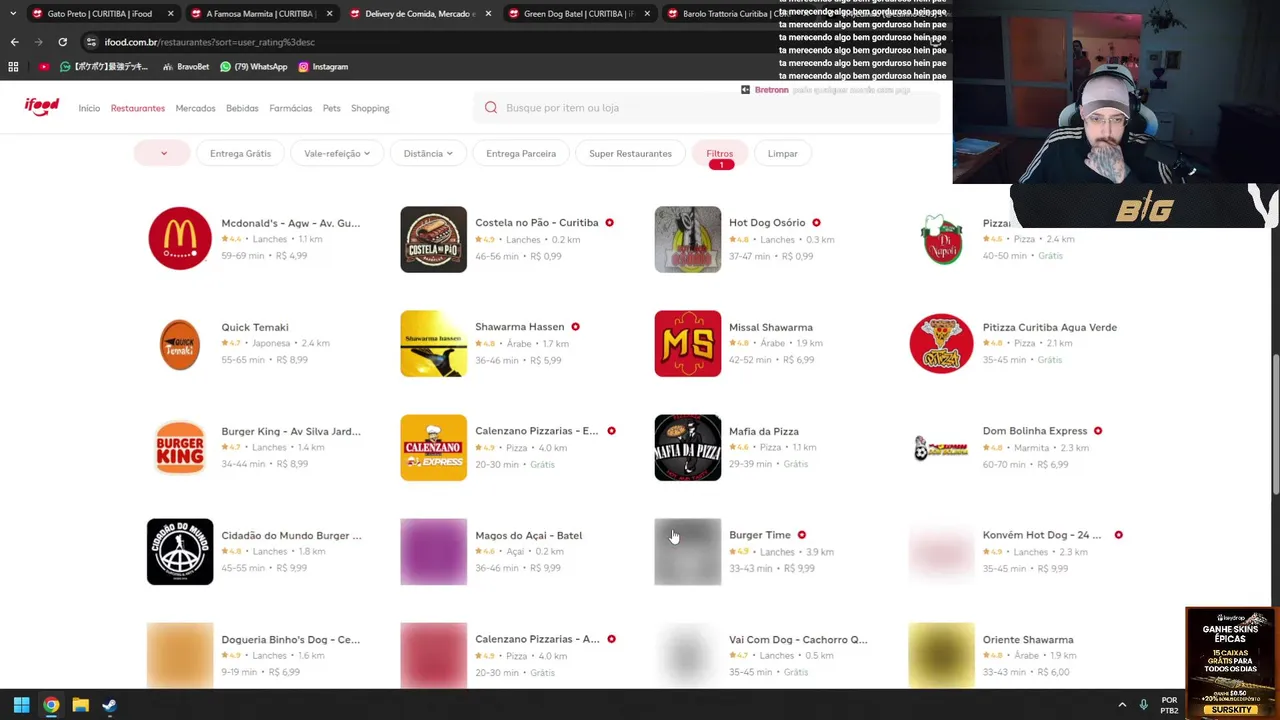Click the Limpar filters button
The image size is (1280, 720).
783,153
